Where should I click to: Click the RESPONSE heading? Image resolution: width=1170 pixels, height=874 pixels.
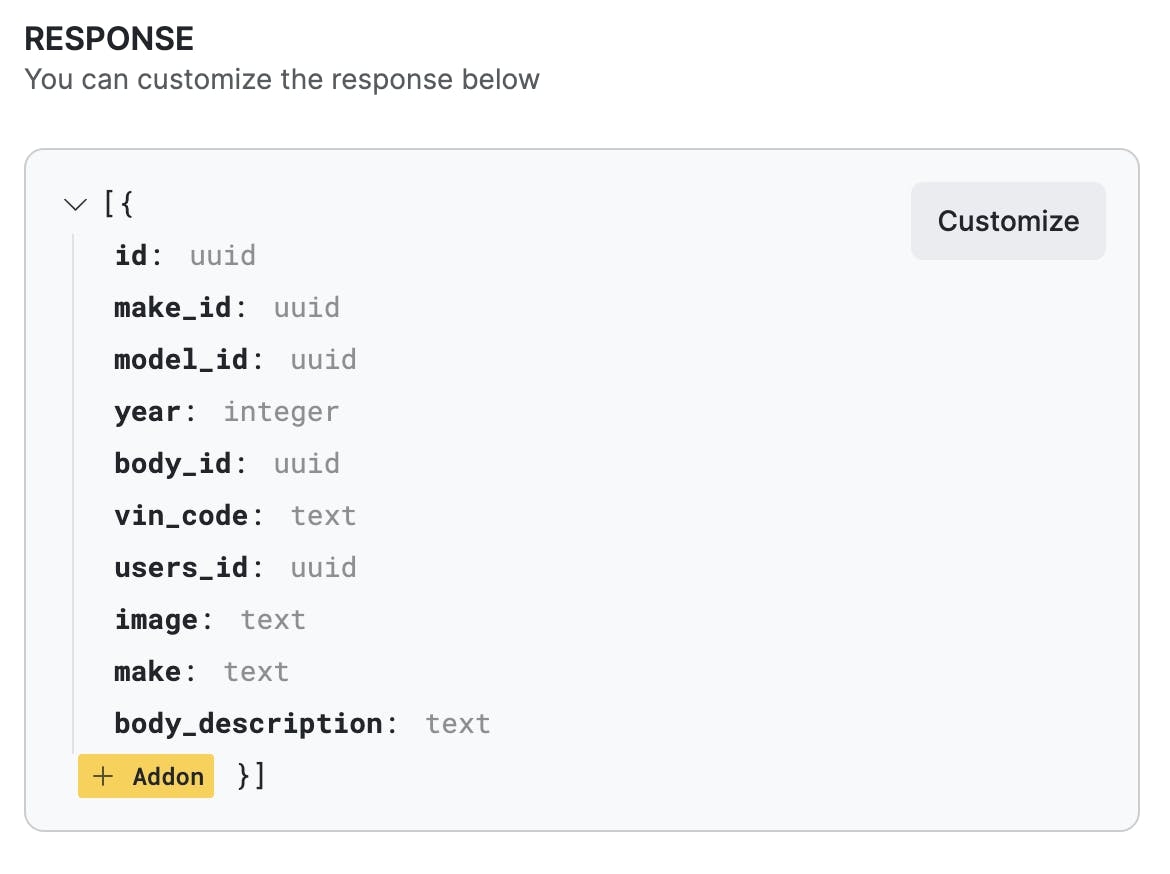109,39
